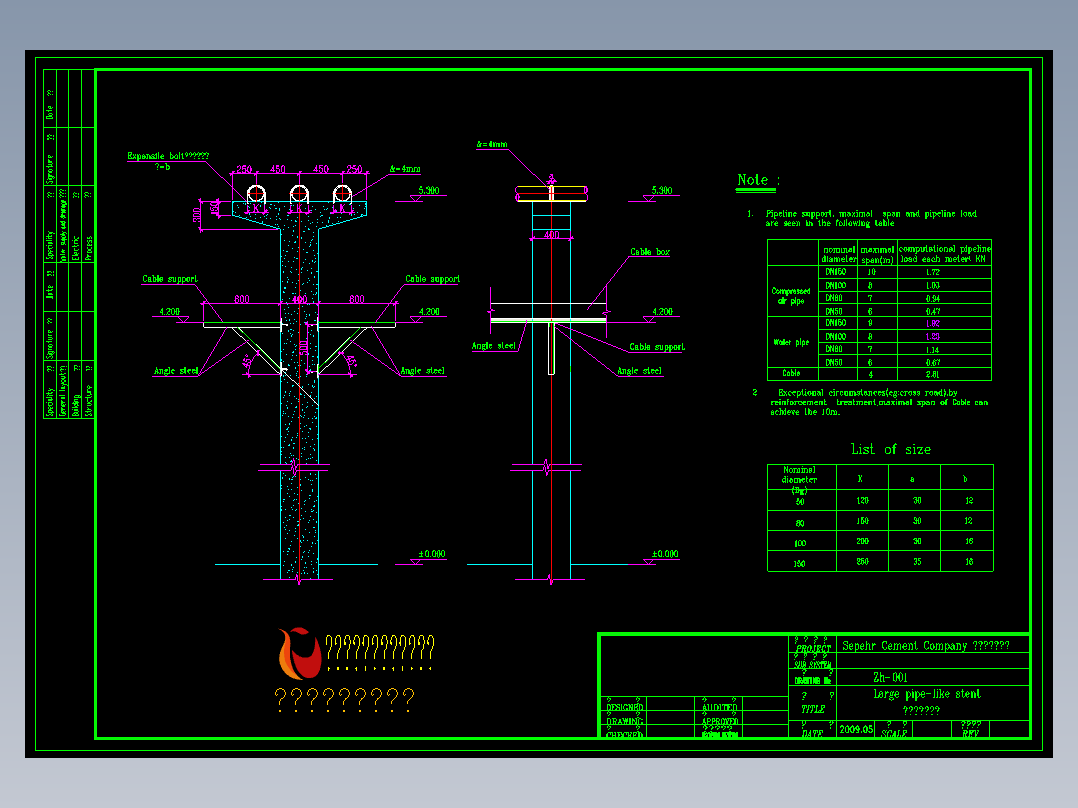Select the 'Water pipe' table cell

tap(791, 342)
